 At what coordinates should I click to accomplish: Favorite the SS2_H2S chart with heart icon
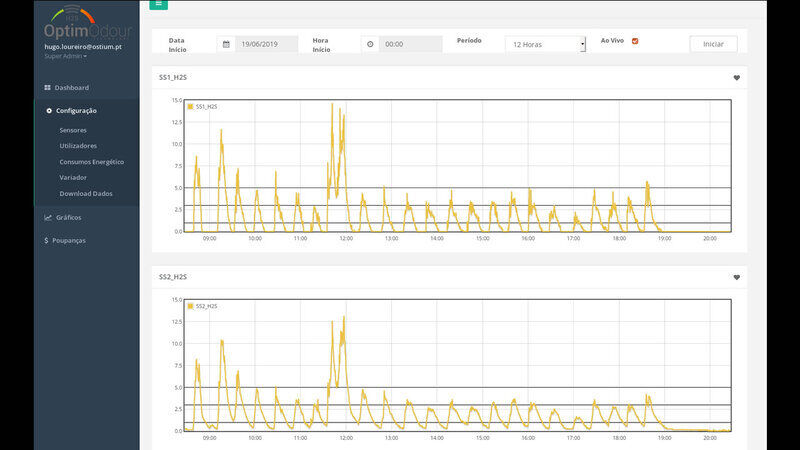pyautogui.click(x=737, y=278)
